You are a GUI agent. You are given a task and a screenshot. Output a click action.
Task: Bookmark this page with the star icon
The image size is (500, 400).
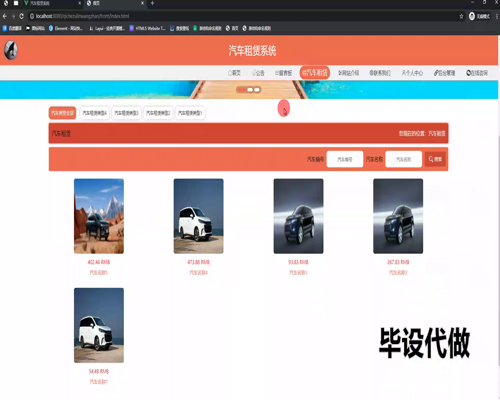point(461,16)
